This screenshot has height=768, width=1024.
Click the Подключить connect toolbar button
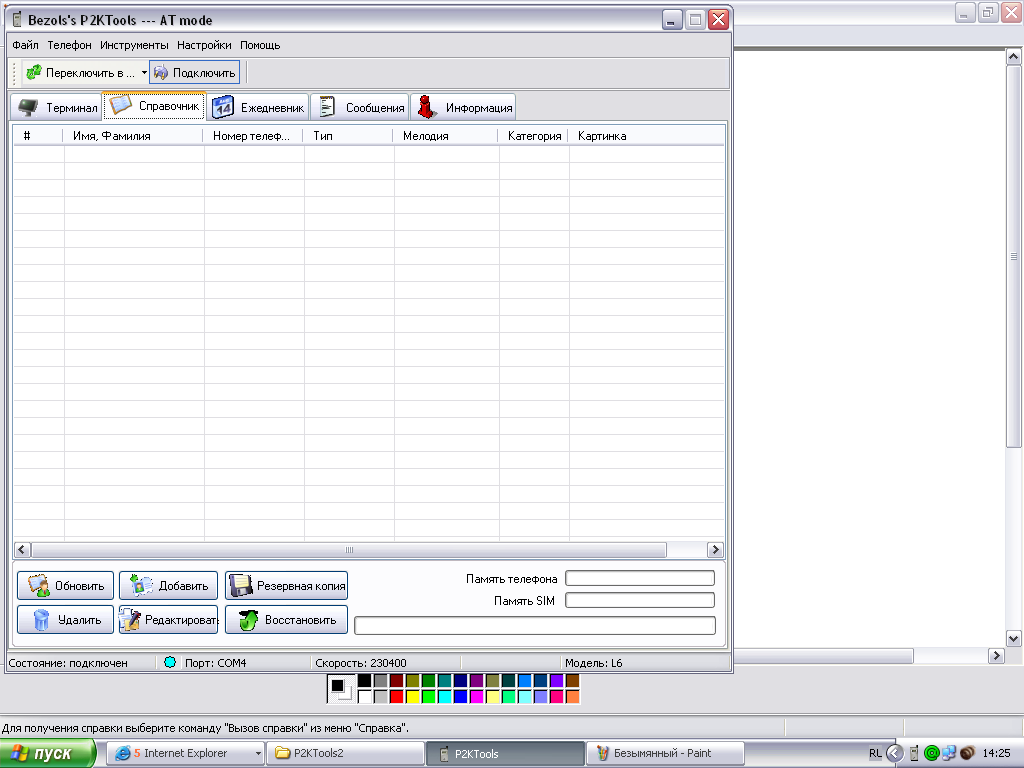195,72
